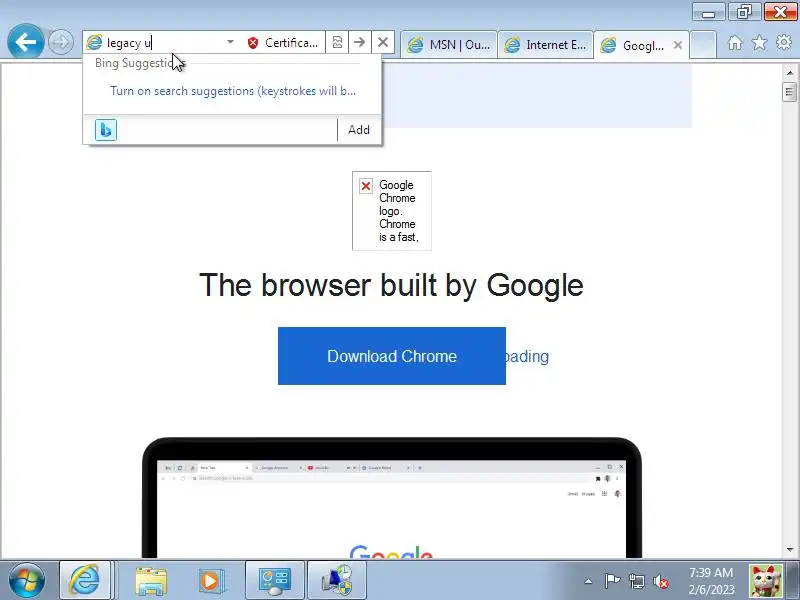Click the partially hidden downloading link
The image size is (800, 600).
(528, 356)
